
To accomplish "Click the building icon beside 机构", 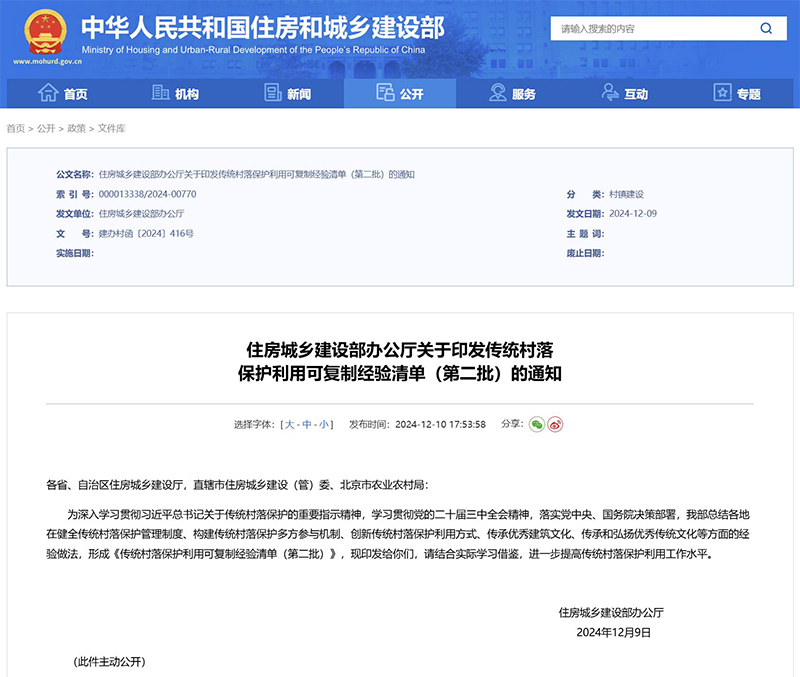I will click(160, 93).
